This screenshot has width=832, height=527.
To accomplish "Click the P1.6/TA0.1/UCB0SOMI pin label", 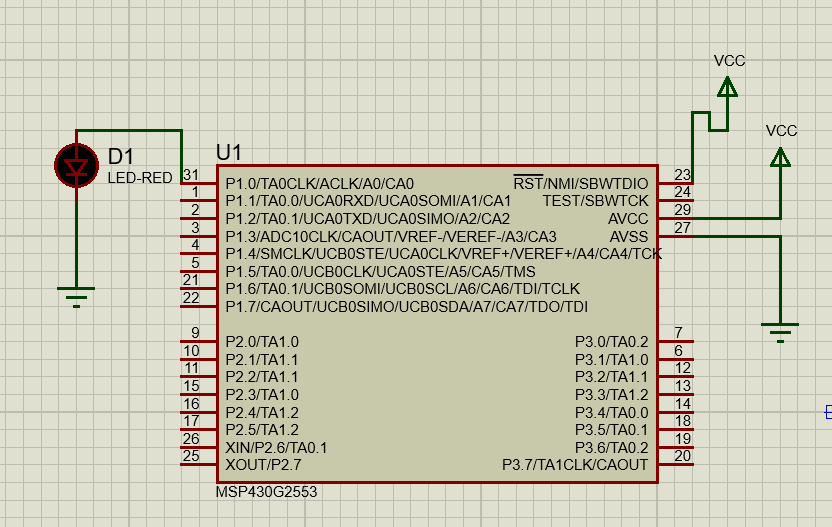I will [403, 289].
